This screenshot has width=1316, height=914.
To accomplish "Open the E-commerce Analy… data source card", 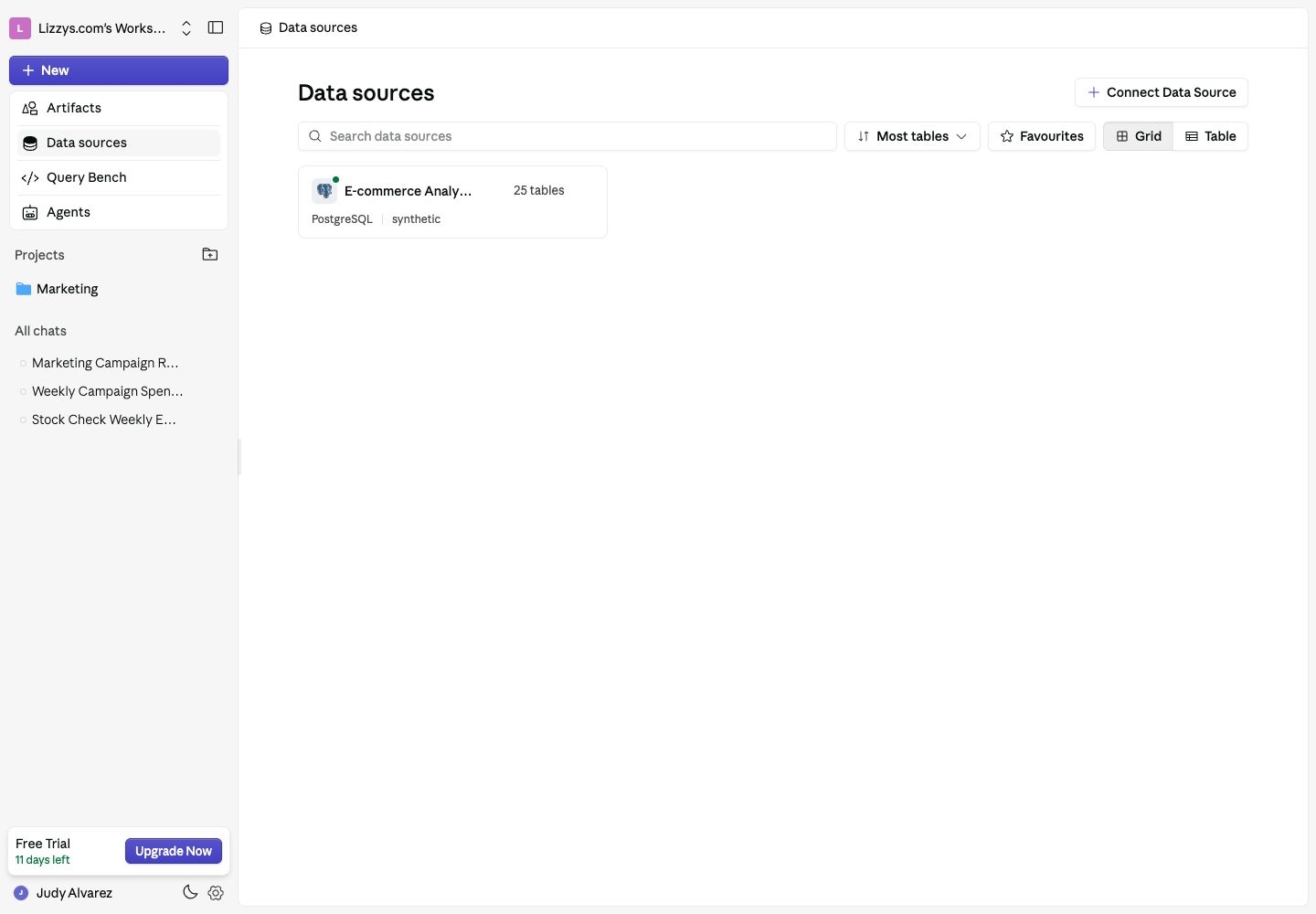I will (x=452, y=202).
